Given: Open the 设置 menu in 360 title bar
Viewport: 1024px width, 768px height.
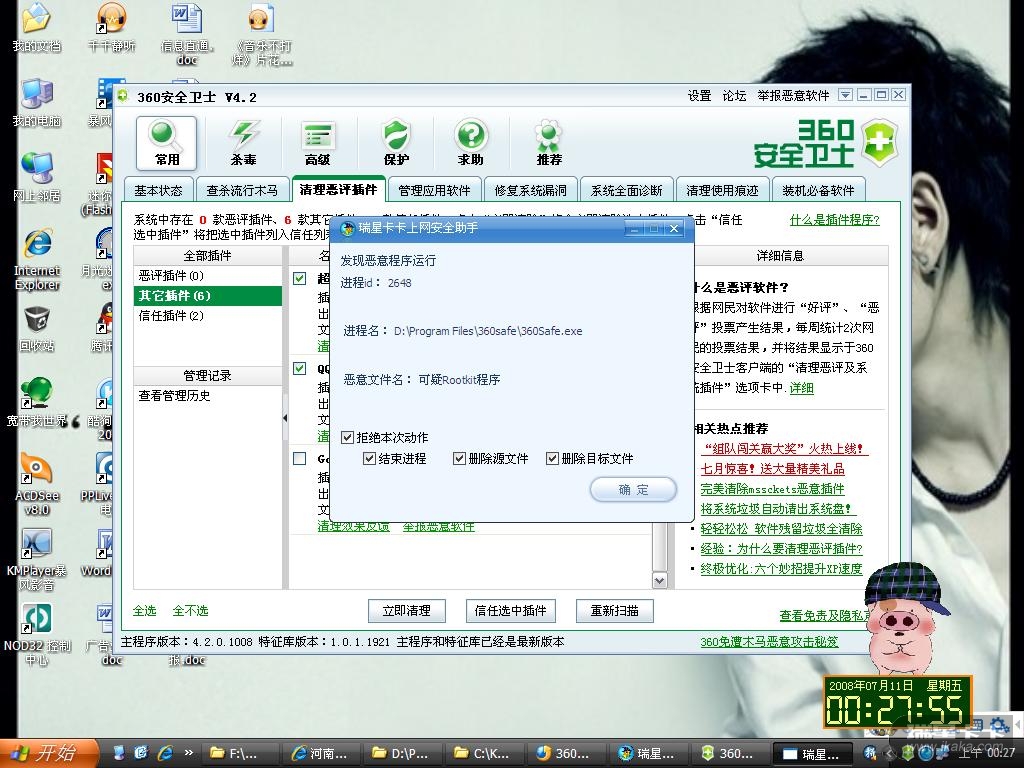Looking at the screenshot, I should click(x=699, y=96).
